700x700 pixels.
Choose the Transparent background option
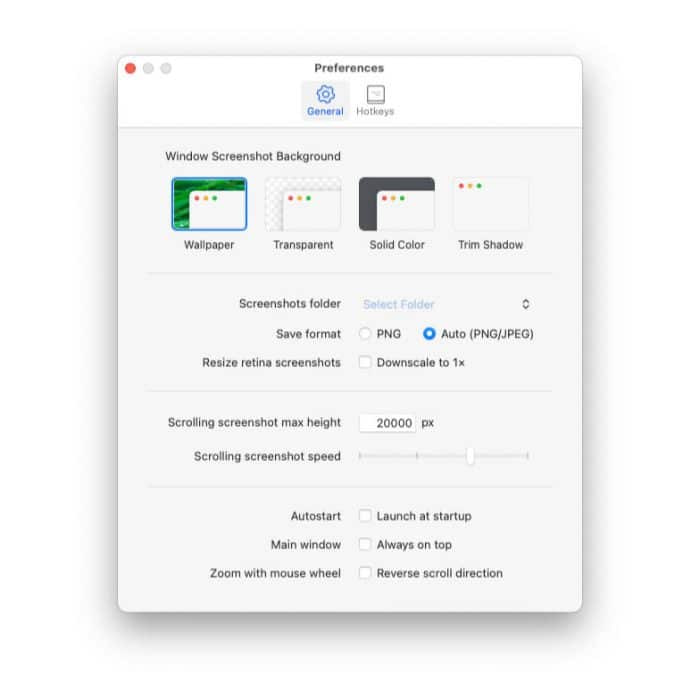[x=303, y=204]
